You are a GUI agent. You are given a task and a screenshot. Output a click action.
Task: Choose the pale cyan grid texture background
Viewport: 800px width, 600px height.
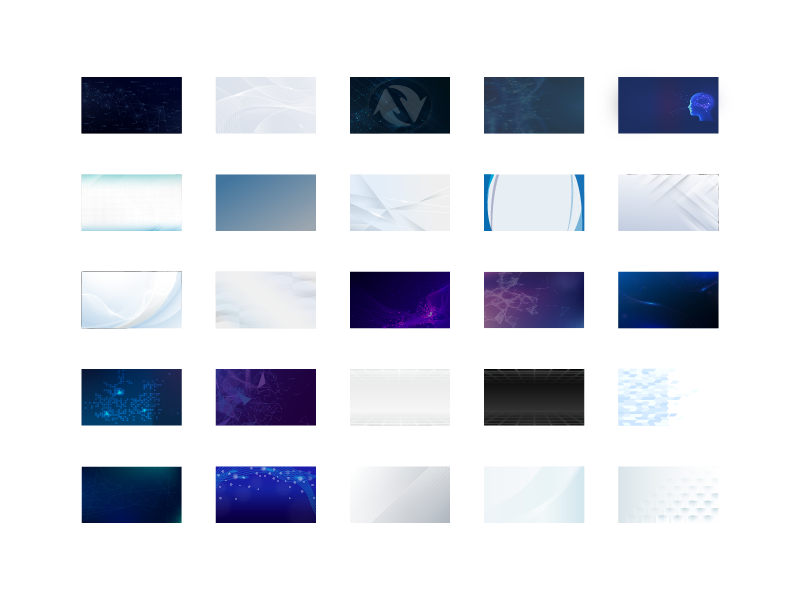tap(131, 202)
